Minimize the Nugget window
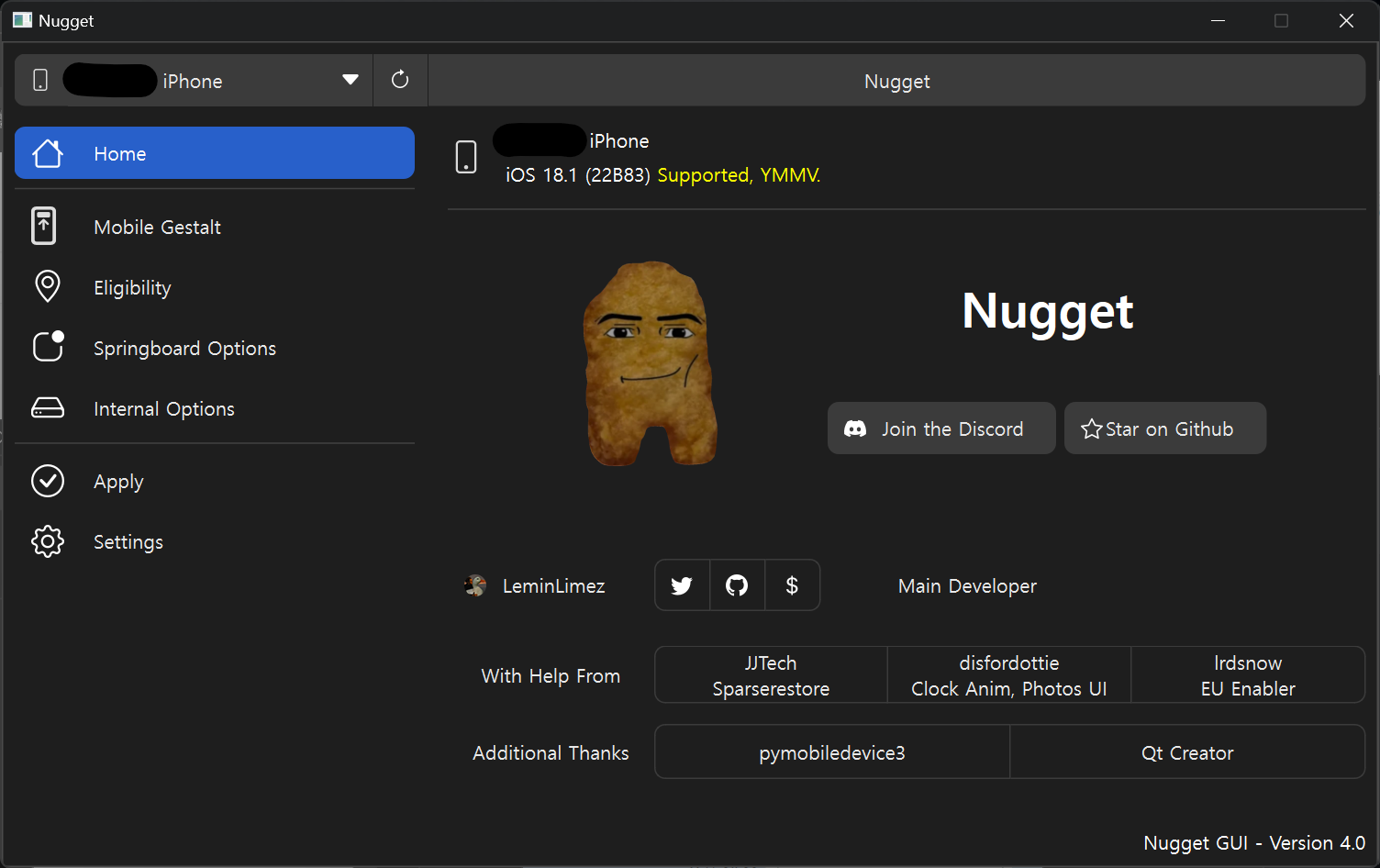This screenshot has height=868, width=1380. (1219, 20)
